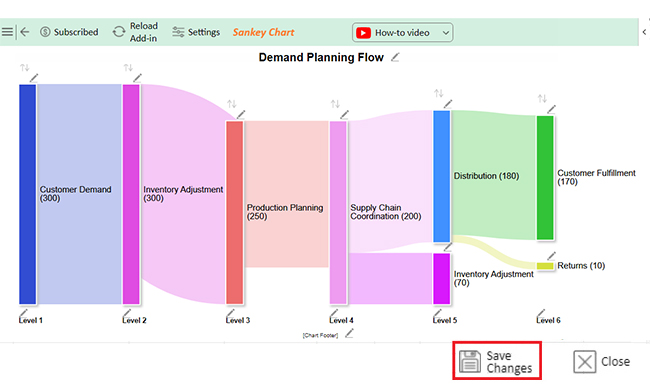Edit the pink Level 4 node pencil
Screen dimensions: 650x390
[x=344, y=114]
